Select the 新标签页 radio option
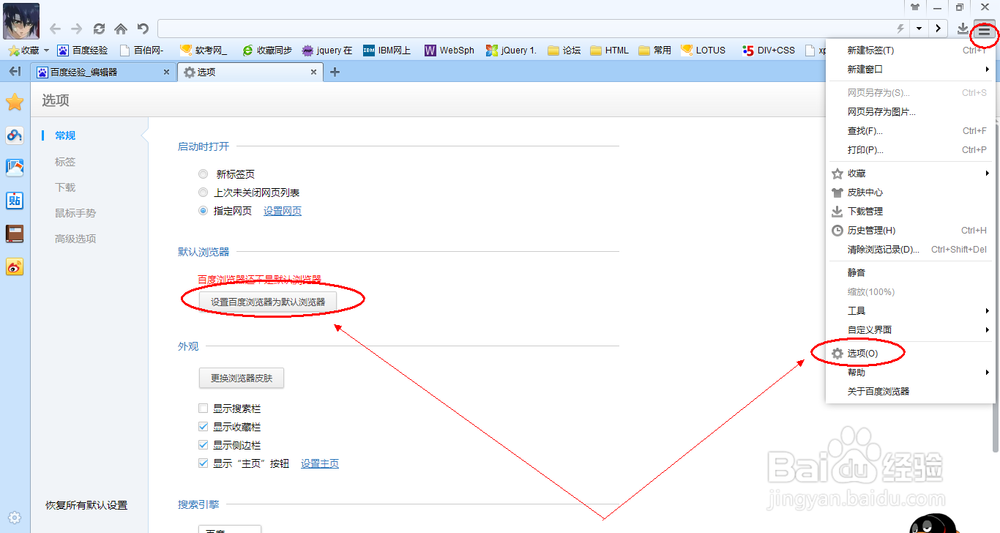 [x=203, y=174]
